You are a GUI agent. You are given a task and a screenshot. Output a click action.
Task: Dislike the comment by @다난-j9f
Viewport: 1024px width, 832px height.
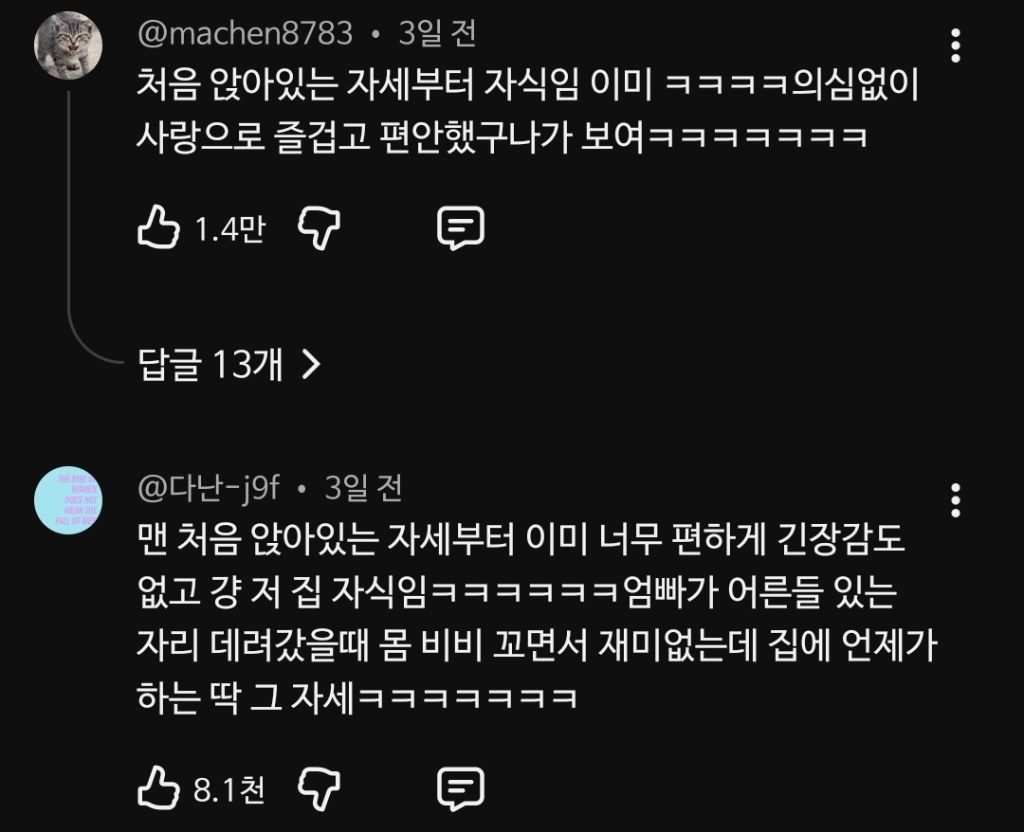(x=319, y=790)
